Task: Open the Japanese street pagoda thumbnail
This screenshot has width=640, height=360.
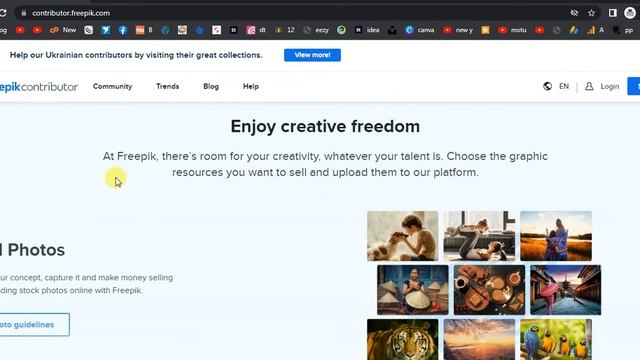Action: (x=566, y=290)
